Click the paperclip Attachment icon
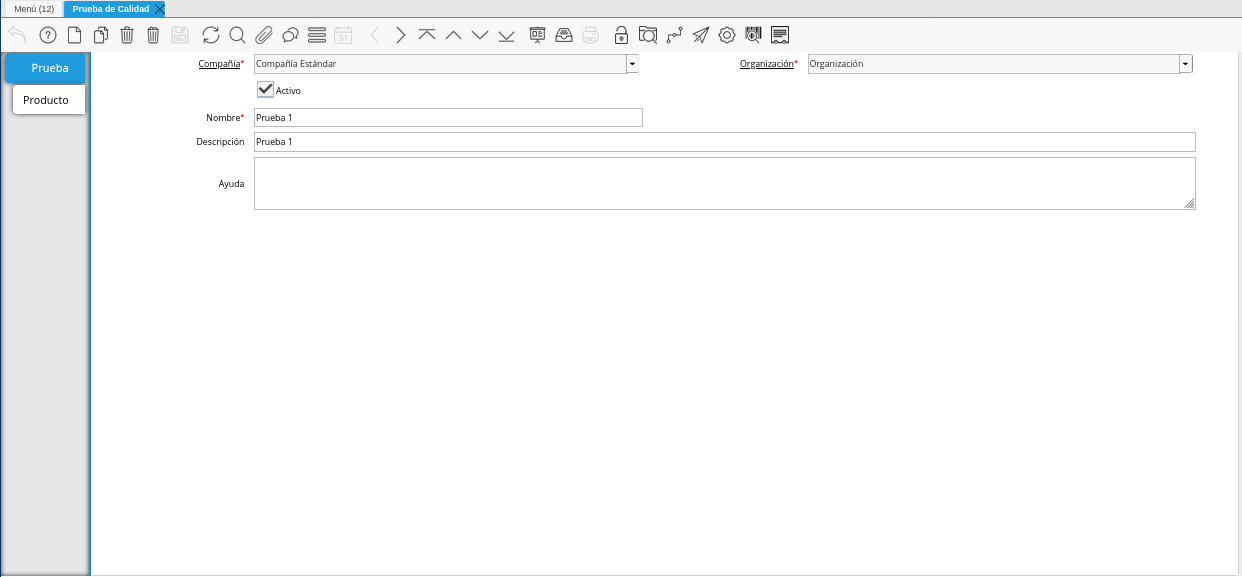Image resolution: width=1242 pixels, height=577 pixels. click(263, 35)
